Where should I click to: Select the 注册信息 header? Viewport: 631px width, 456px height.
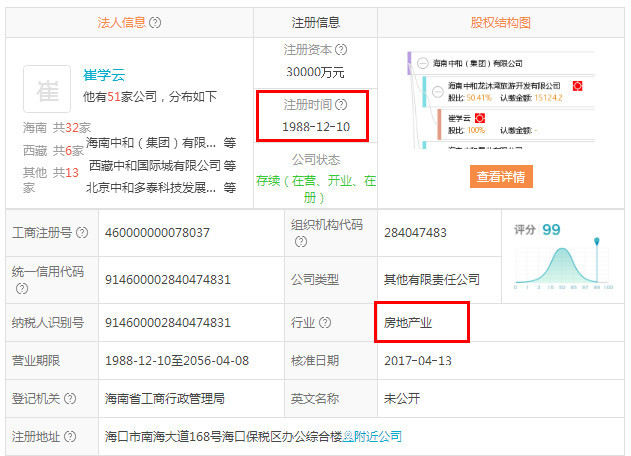[x=316, y=23]
